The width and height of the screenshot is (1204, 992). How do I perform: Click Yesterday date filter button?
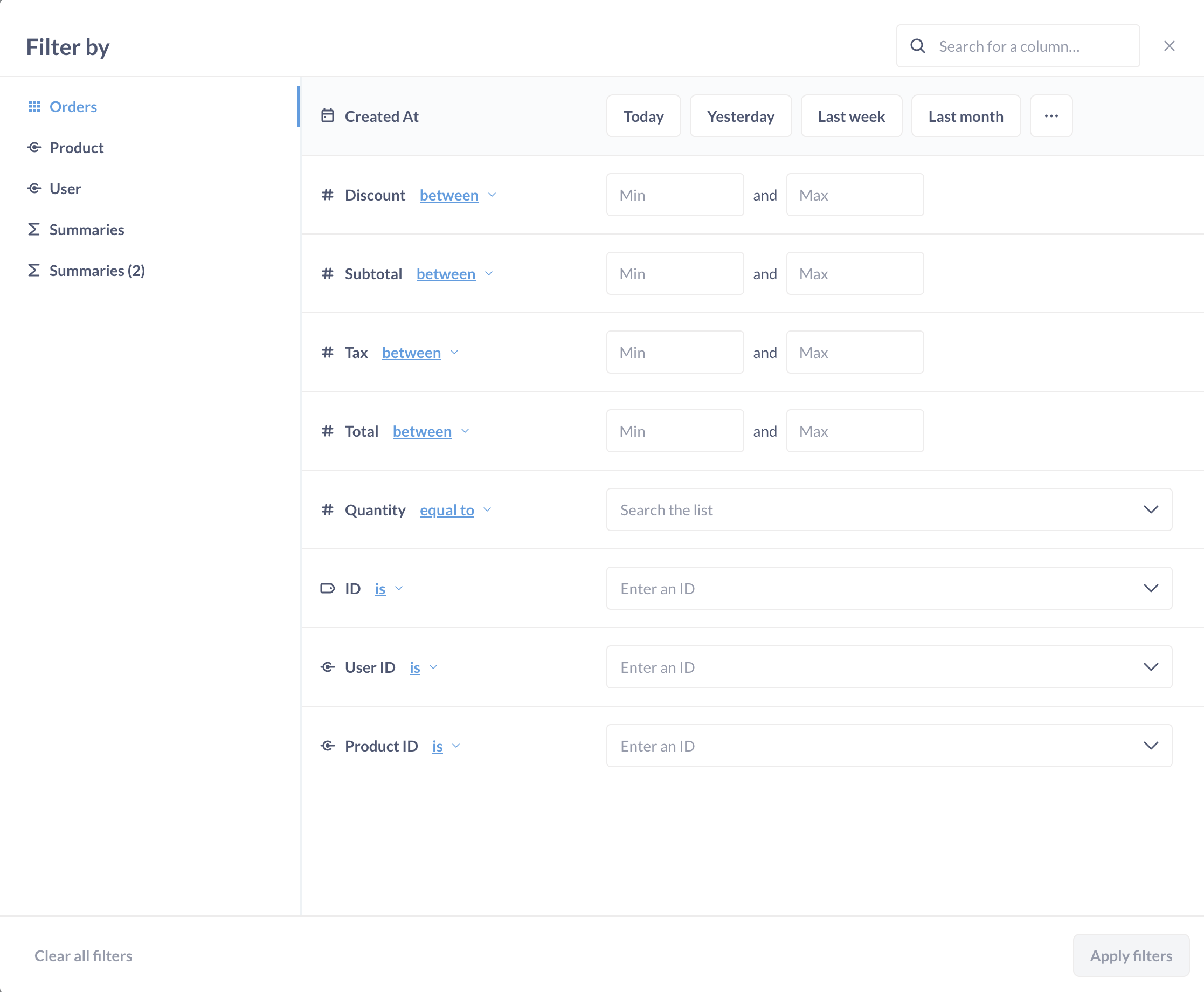click(x=741, y=116)
